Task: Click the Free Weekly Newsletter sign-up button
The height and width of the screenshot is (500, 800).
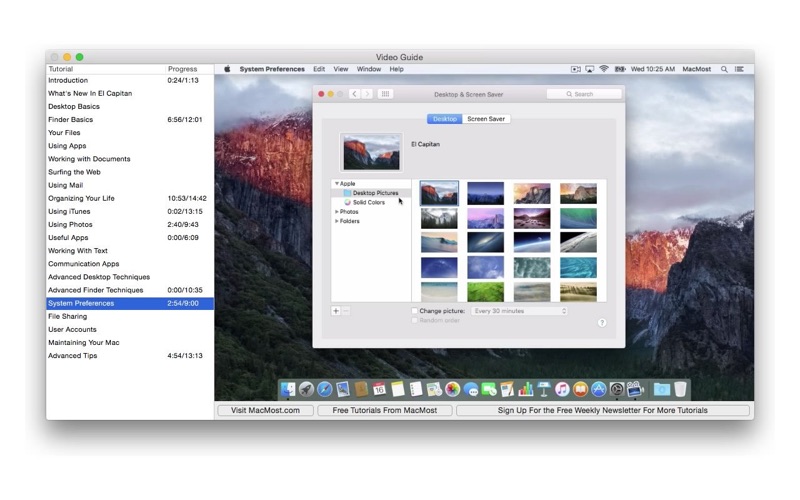Action: (603, 410)
